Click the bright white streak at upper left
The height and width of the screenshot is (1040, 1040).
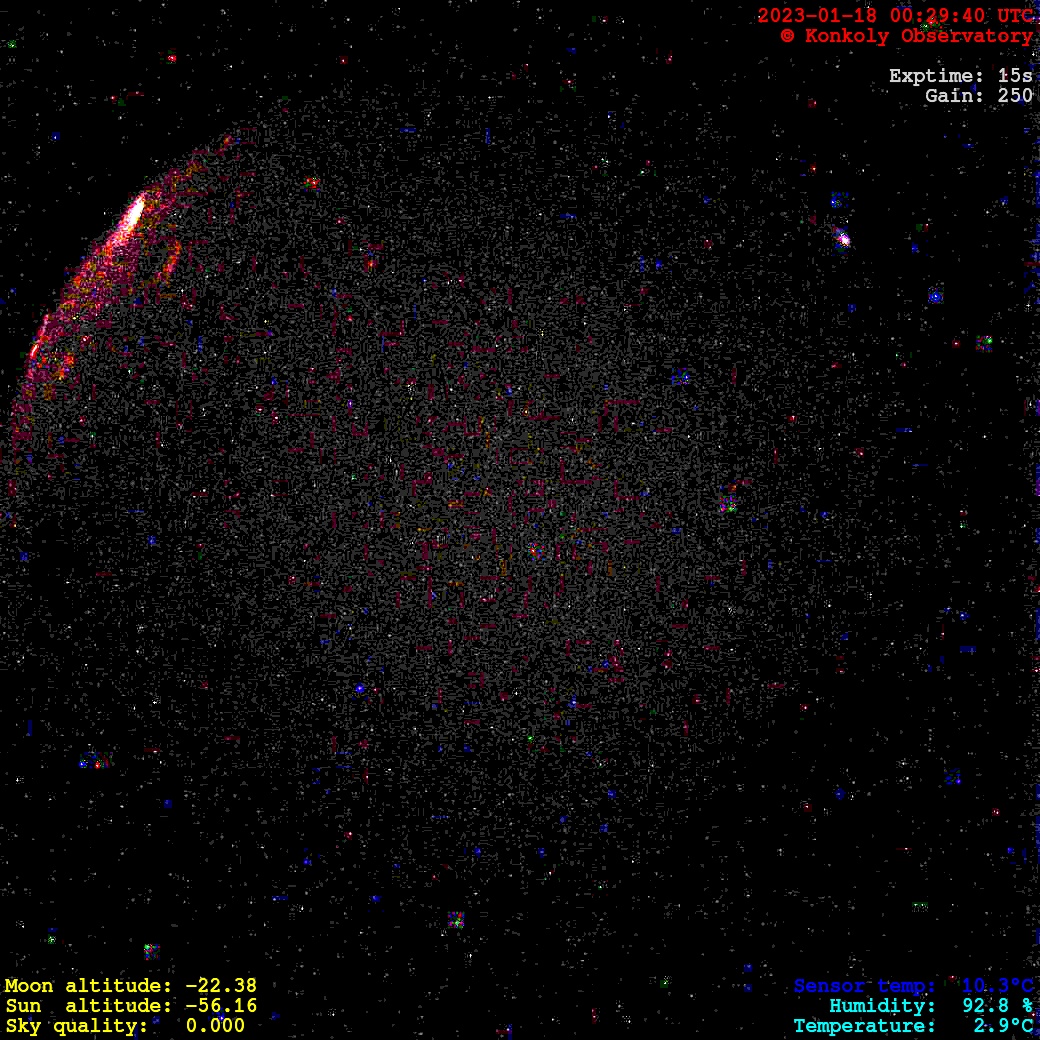coord(132,214)
